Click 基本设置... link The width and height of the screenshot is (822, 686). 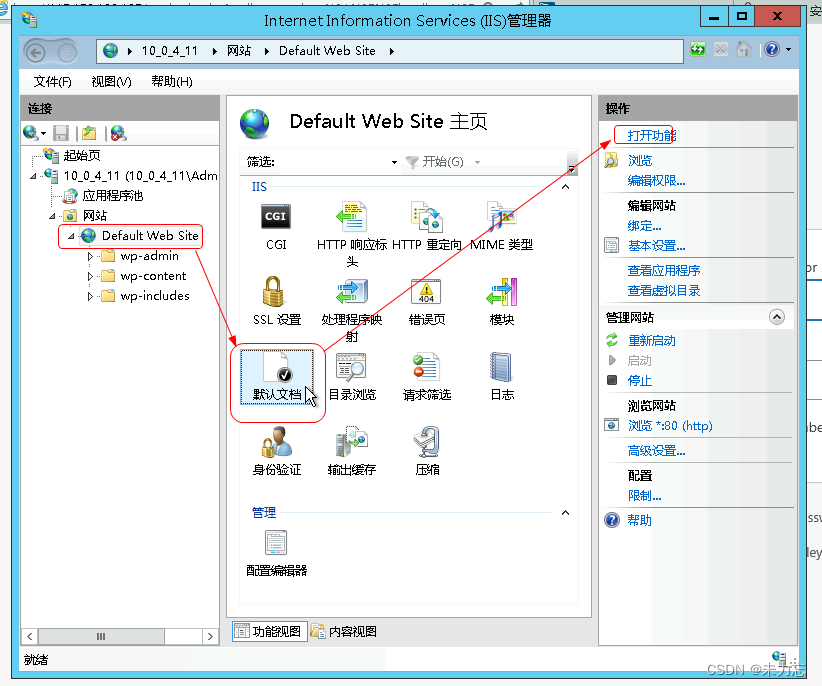click(656, 246)
